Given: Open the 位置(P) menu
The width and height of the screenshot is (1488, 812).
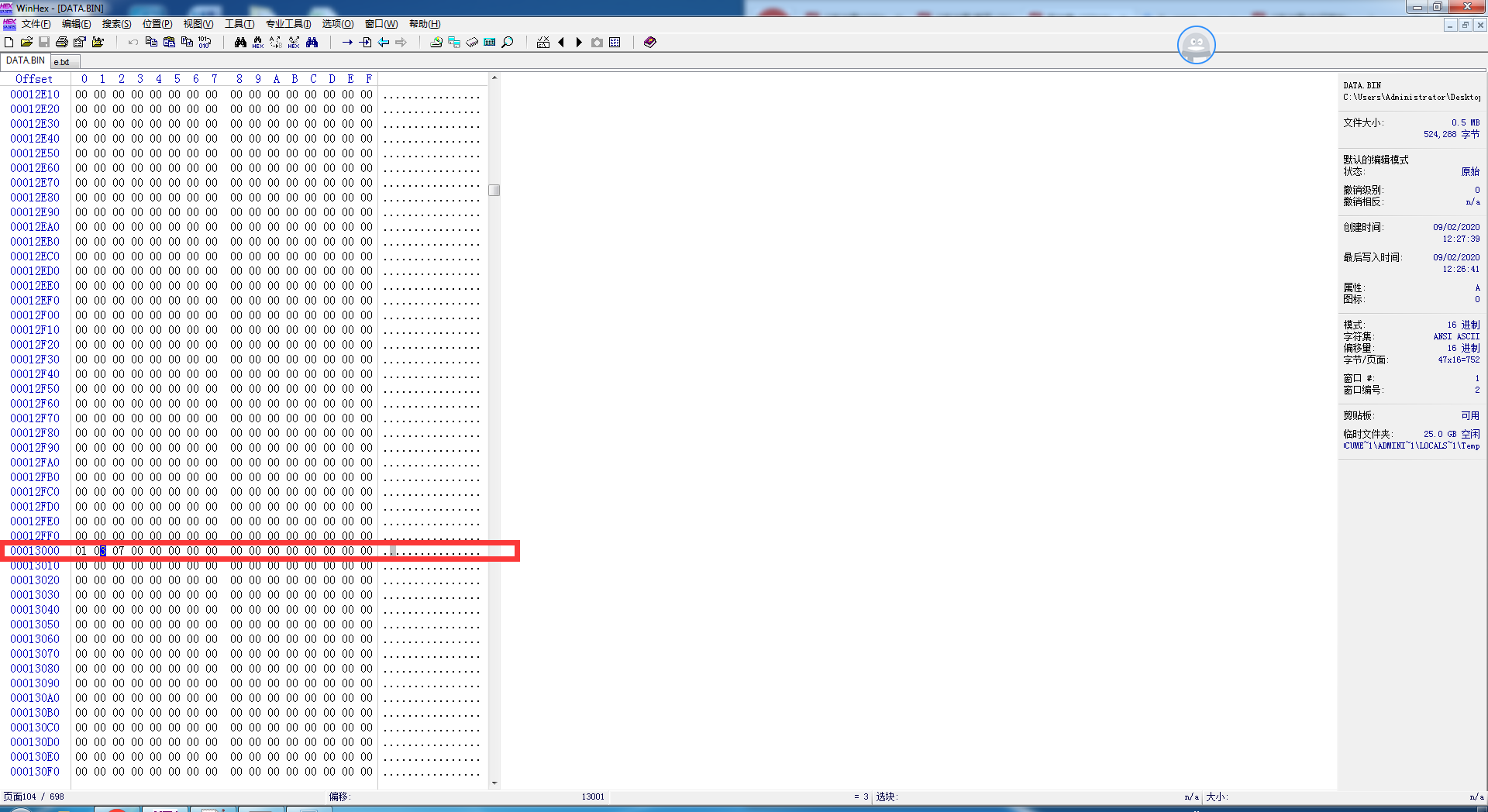Looking at the screenshot, I should coord(157,24).
